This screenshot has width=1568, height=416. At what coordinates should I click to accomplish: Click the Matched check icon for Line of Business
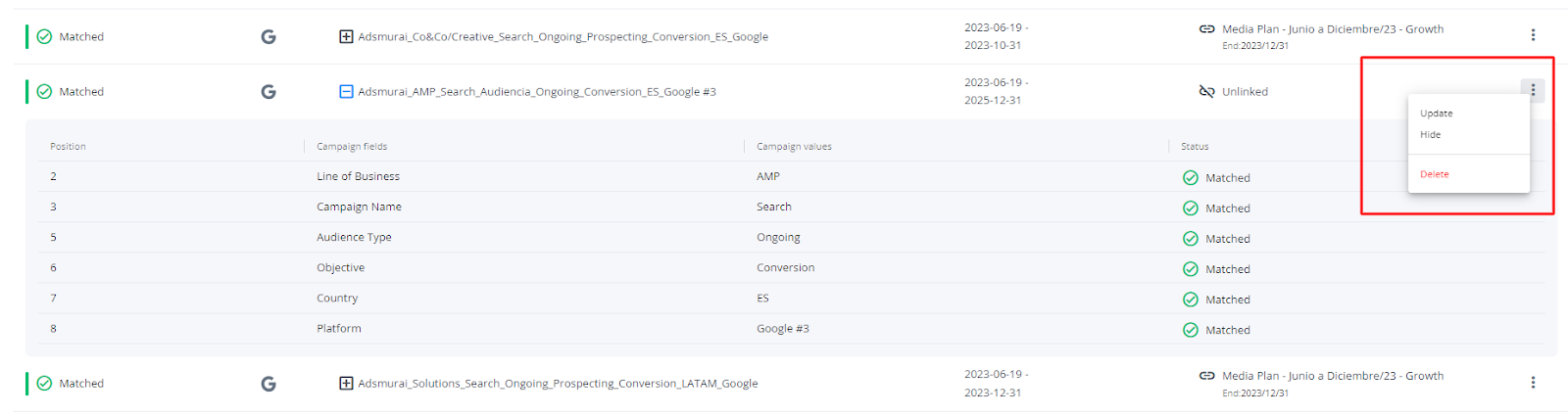[1191, 178]
